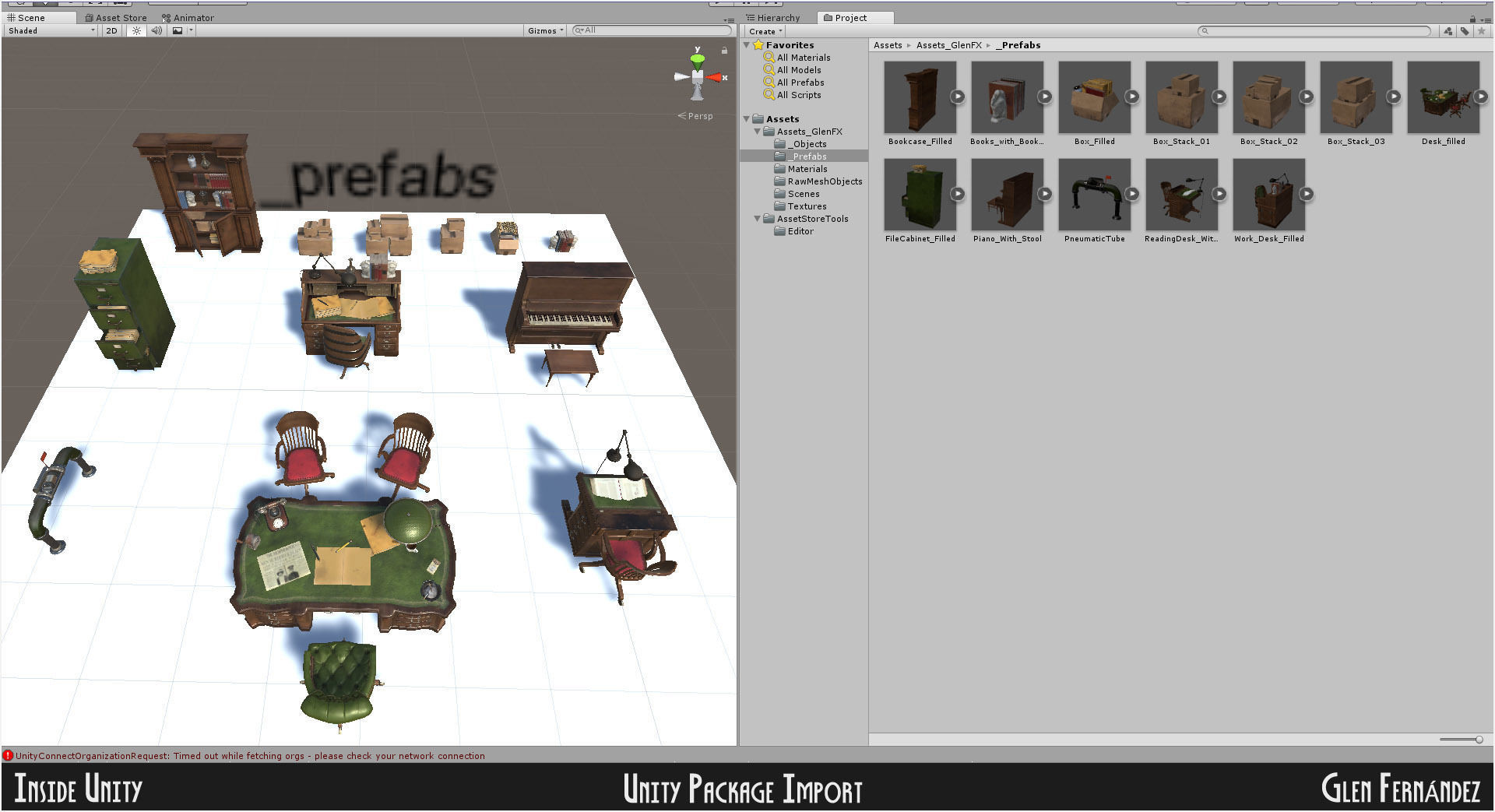Select the Box_Filled prefab thumbnail

[1094, 97]
